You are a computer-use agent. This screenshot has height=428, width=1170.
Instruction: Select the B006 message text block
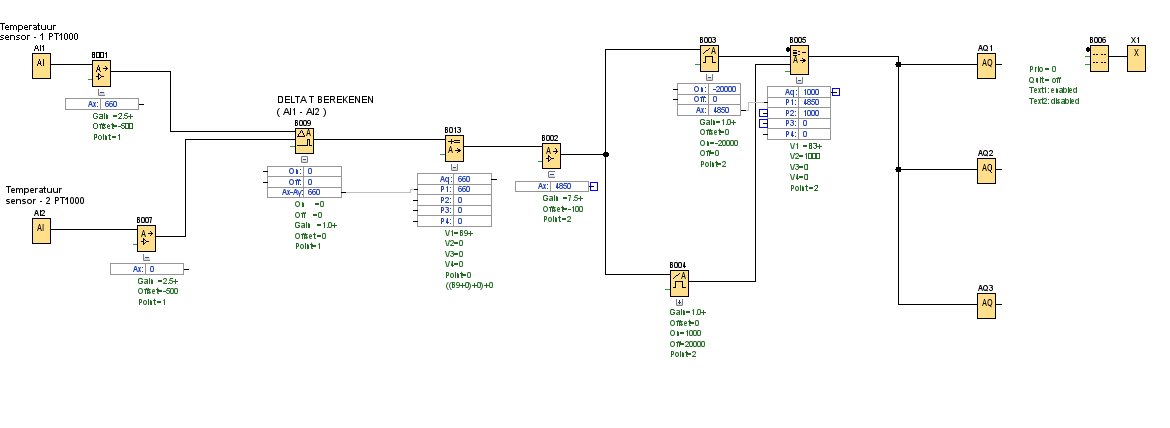click(1099, 58)
